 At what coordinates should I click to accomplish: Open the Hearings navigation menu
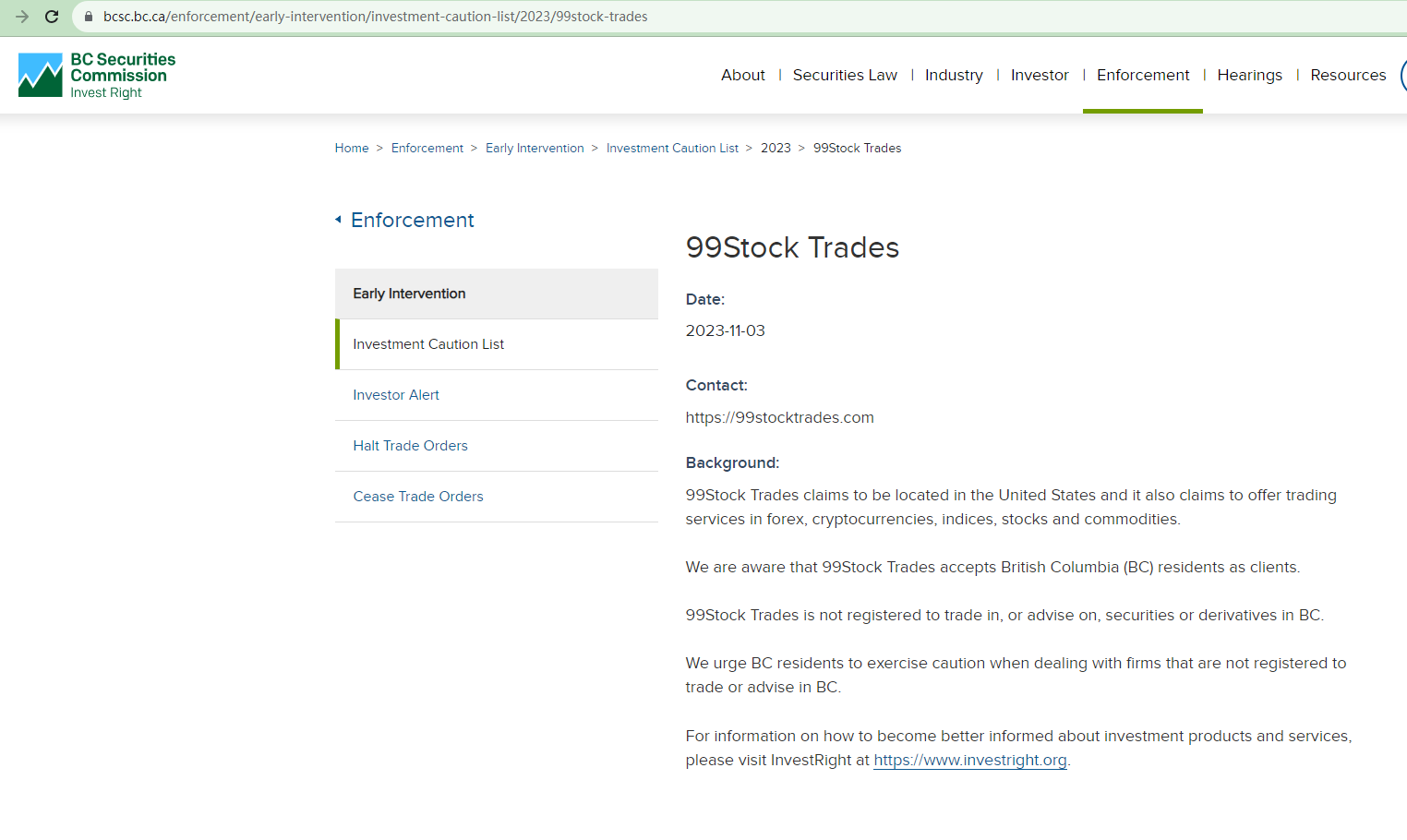tap(1248, 75)
